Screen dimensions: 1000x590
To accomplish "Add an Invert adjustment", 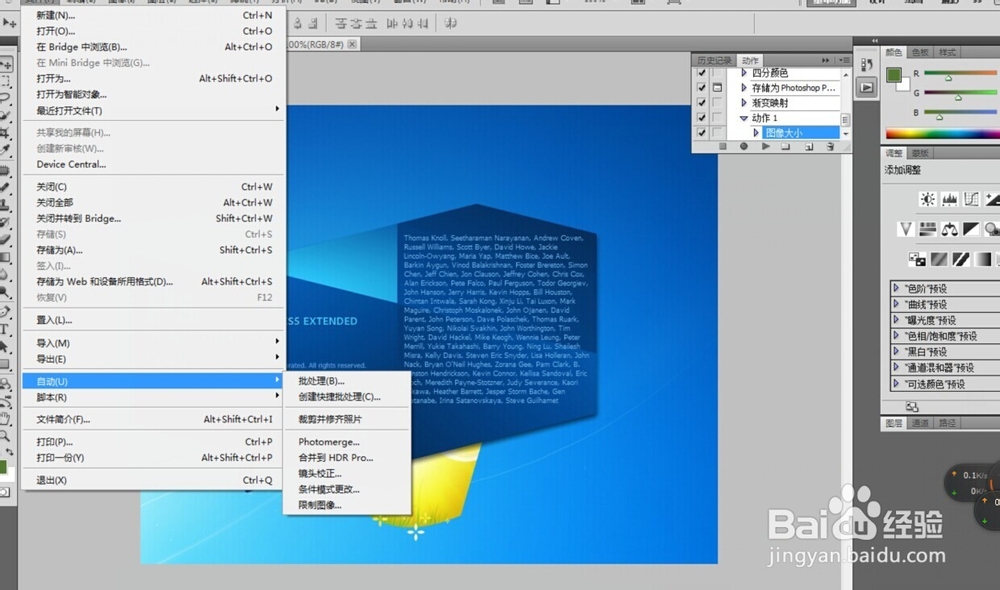I will pyautogui.click(x=917, y=259).
